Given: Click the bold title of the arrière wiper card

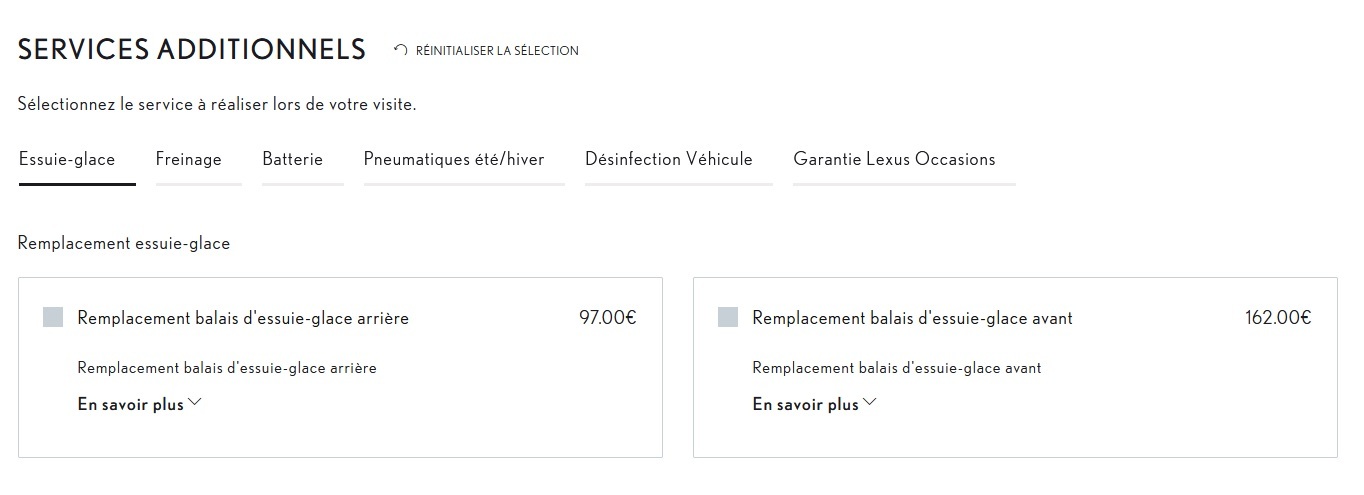Looking at the screenshot, I should click(243, 319).
